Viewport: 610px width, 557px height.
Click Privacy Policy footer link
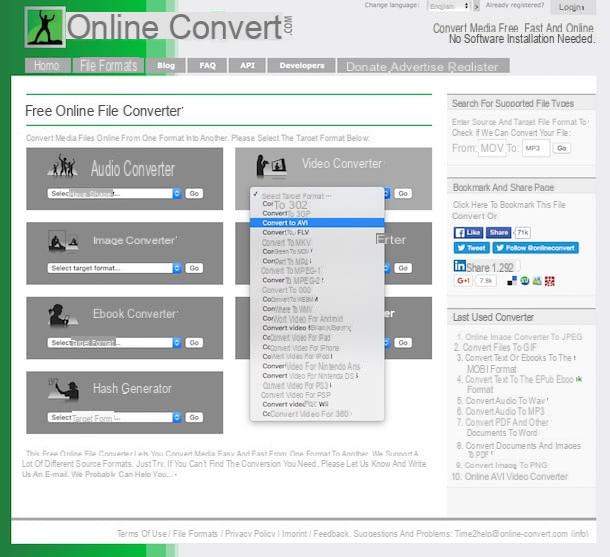250,534
